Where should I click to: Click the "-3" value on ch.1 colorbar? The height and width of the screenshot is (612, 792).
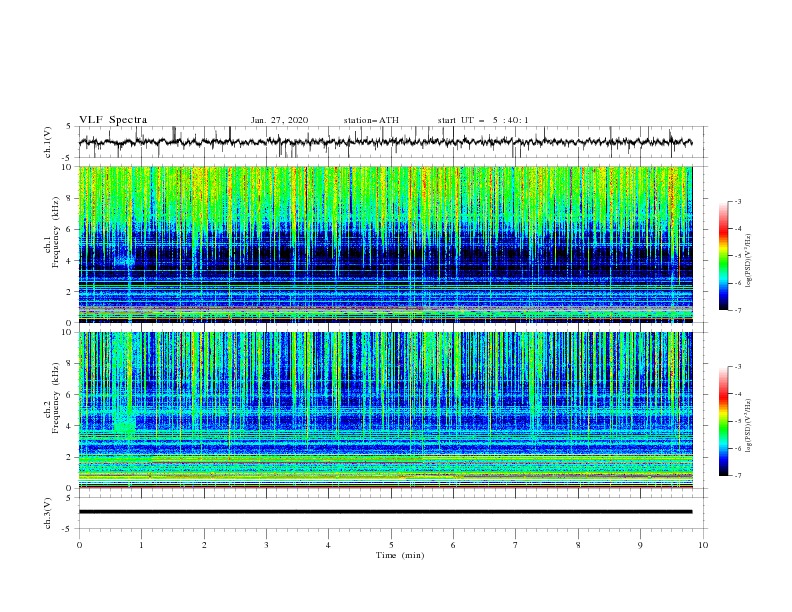click(738, 201)
